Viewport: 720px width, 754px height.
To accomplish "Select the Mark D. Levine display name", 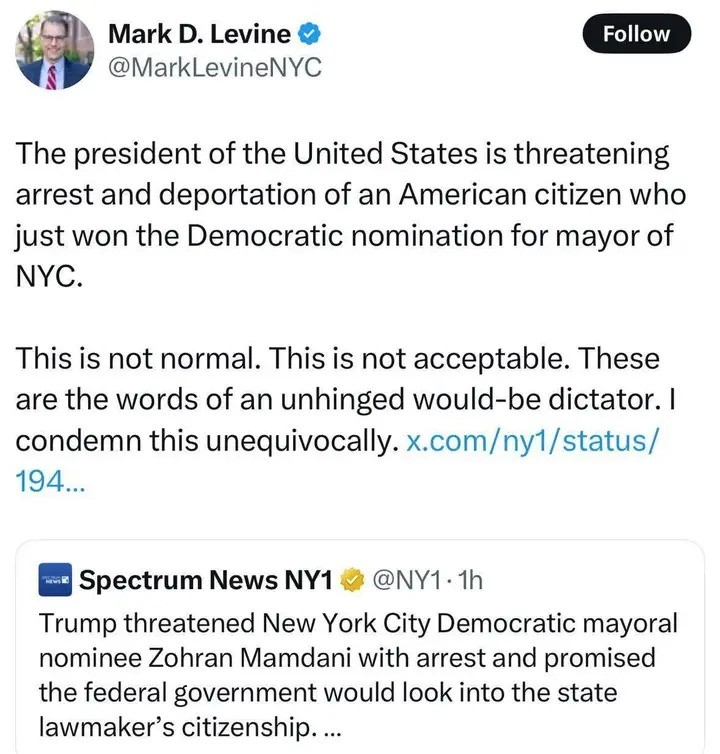I will click(x=198, y=34).
